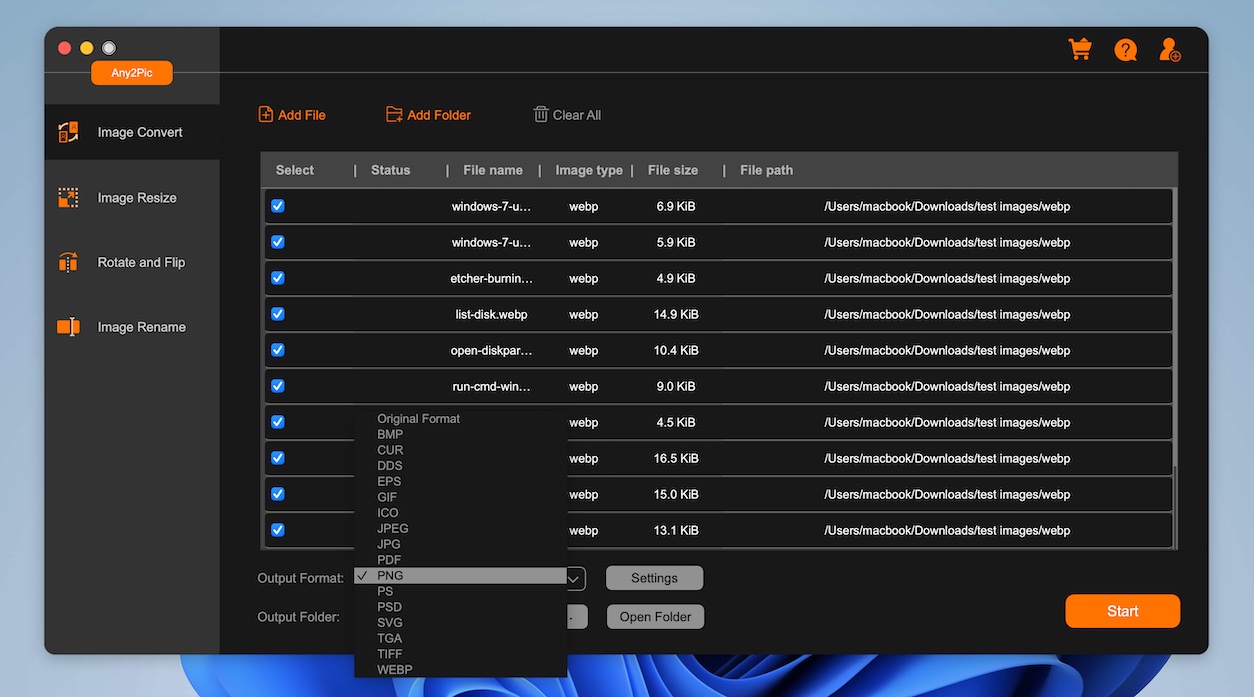Screen dimensions: 1254x697
Task: Uncheck the etcher-burning file checkbox
Action: [278, 278]
